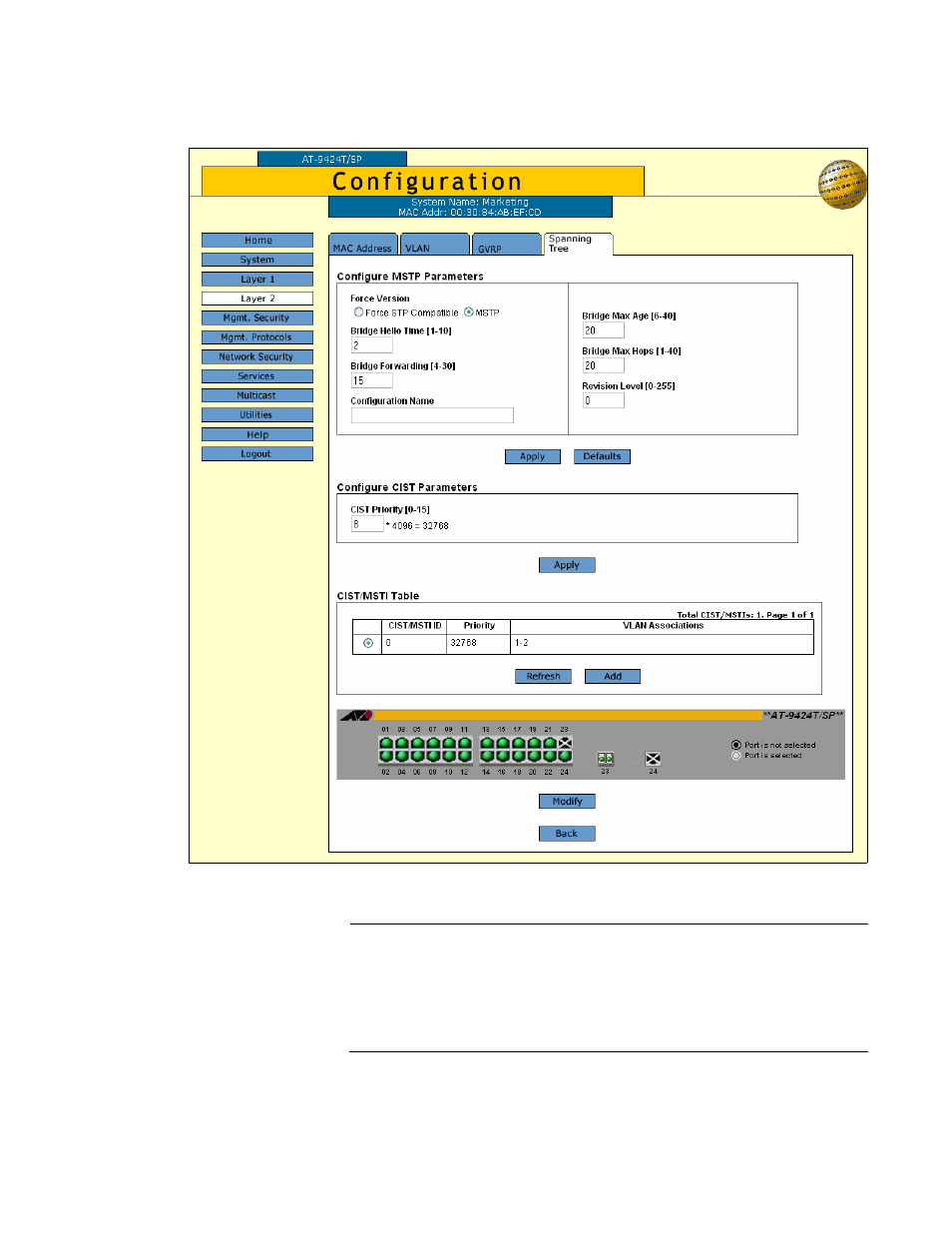Image resolution: width=952 pixels, height=1233 pixels.
Task: Click the Configuration Name field
Action: pos(432,415)
